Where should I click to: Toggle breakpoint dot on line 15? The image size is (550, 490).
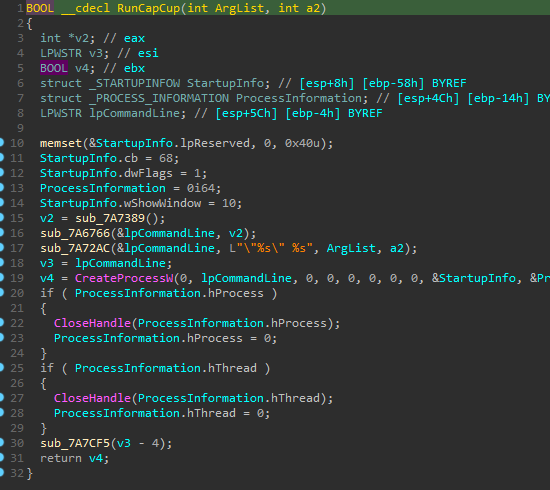point(1,217)
